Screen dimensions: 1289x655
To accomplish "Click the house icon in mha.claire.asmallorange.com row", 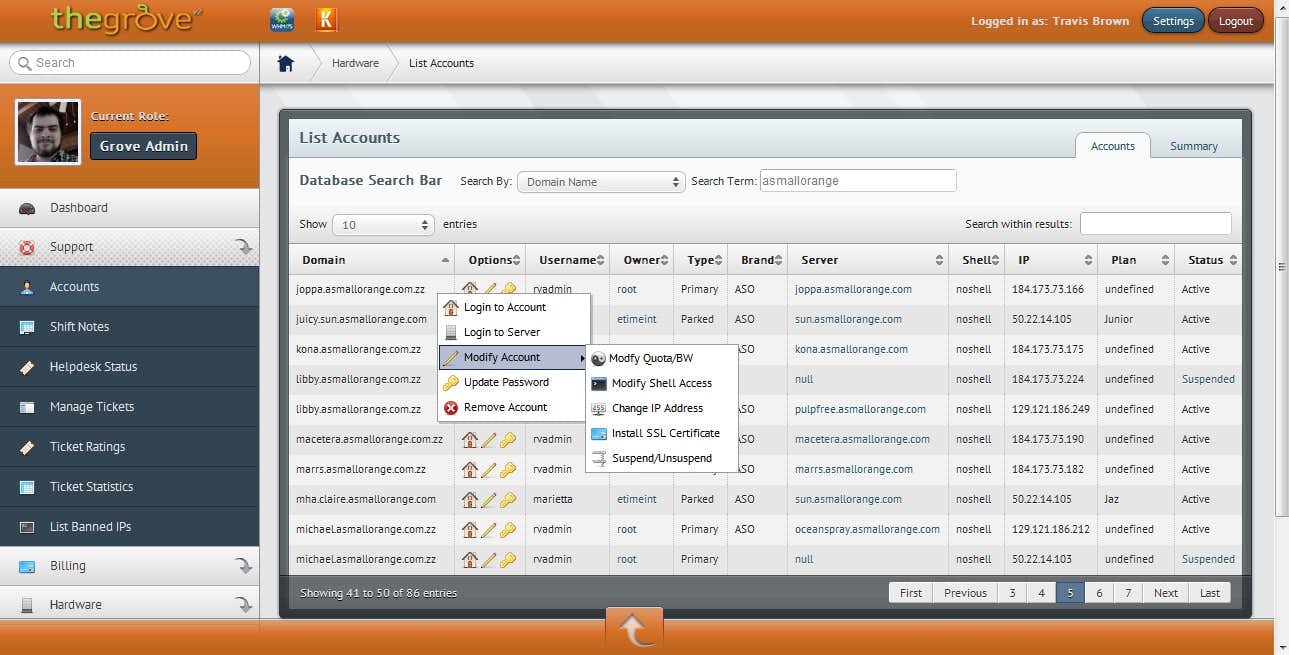I will (x=469, y=499).
